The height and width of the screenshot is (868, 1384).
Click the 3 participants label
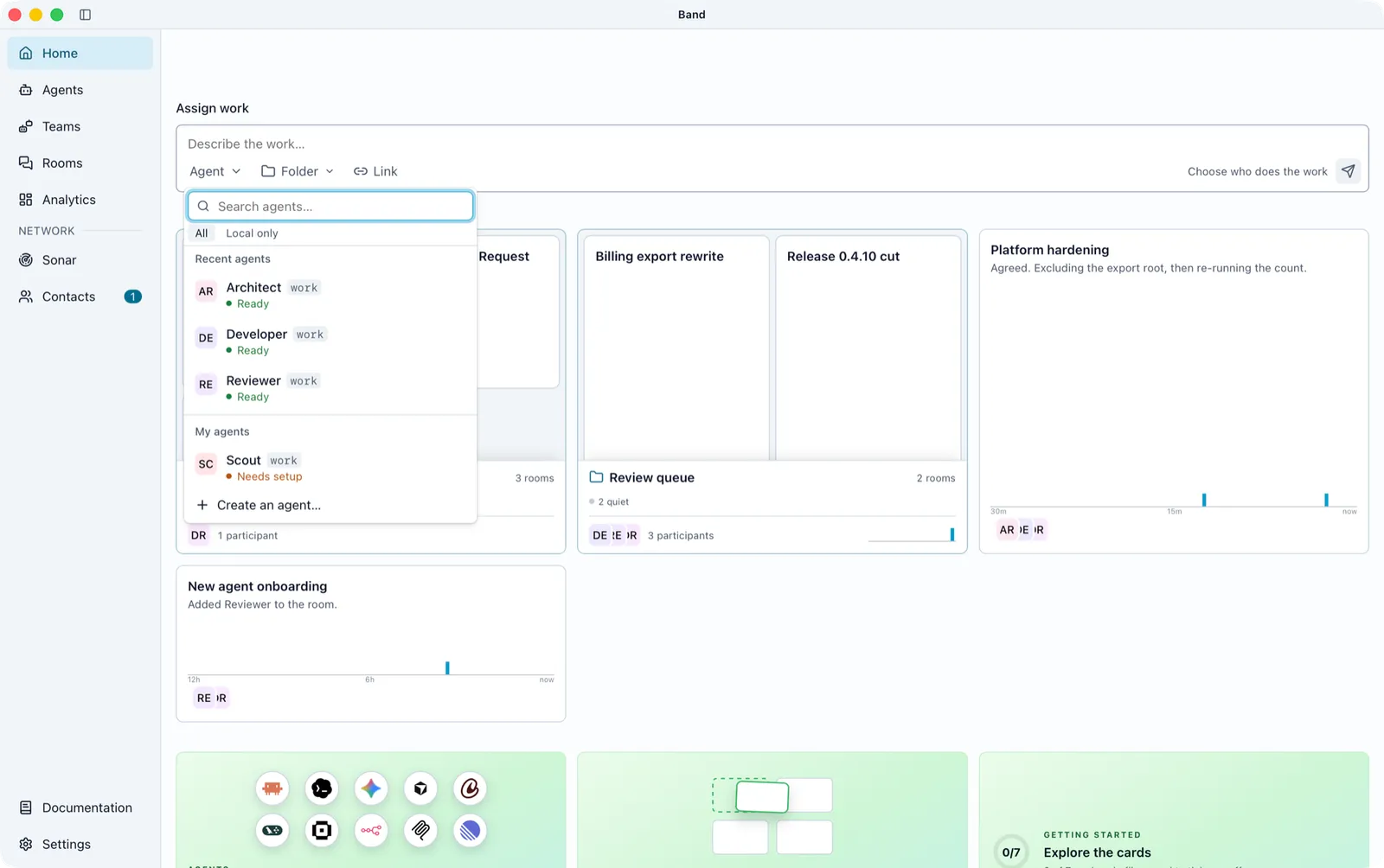(x=681, y=536)
